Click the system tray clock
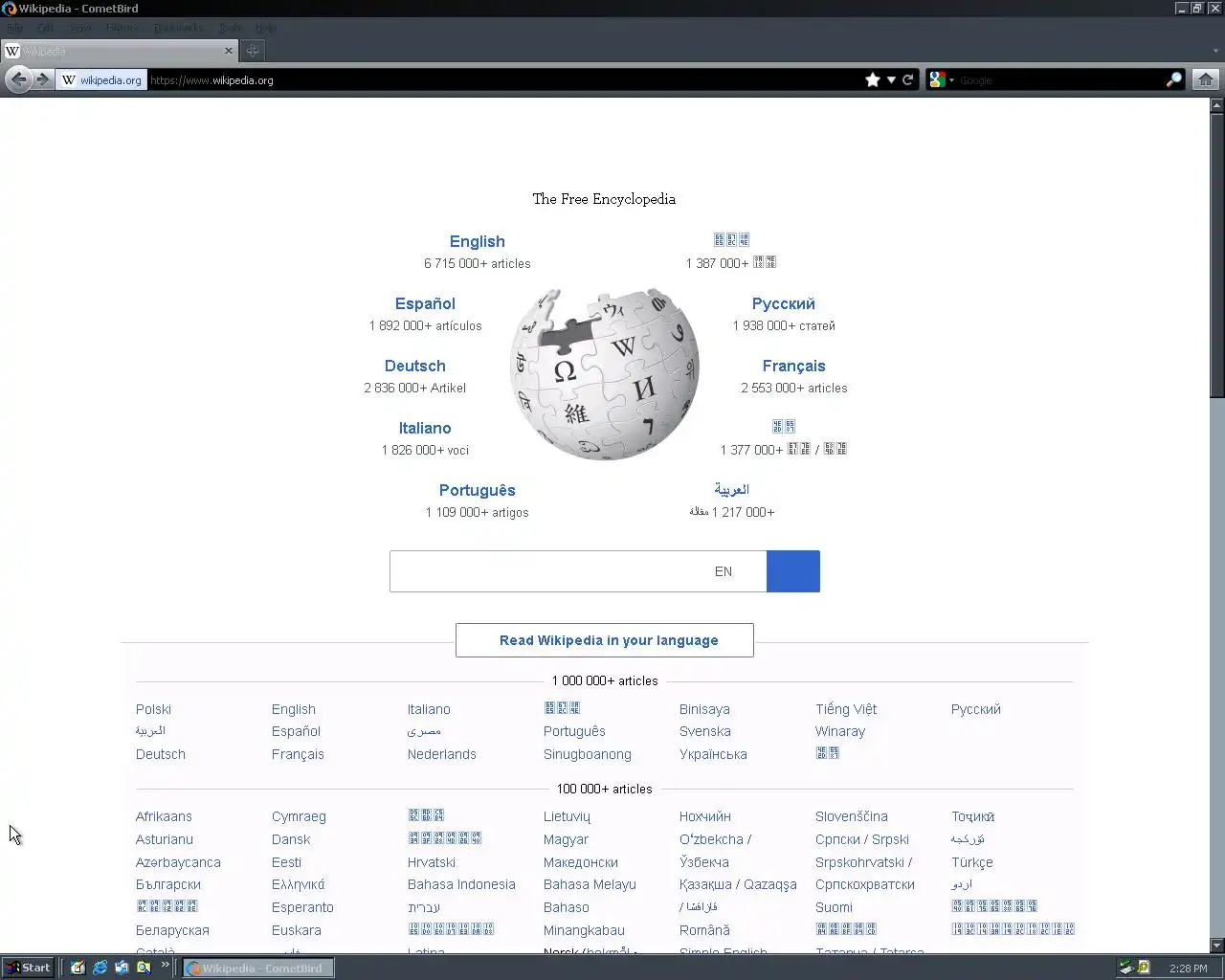 [x=1188, y=969]
